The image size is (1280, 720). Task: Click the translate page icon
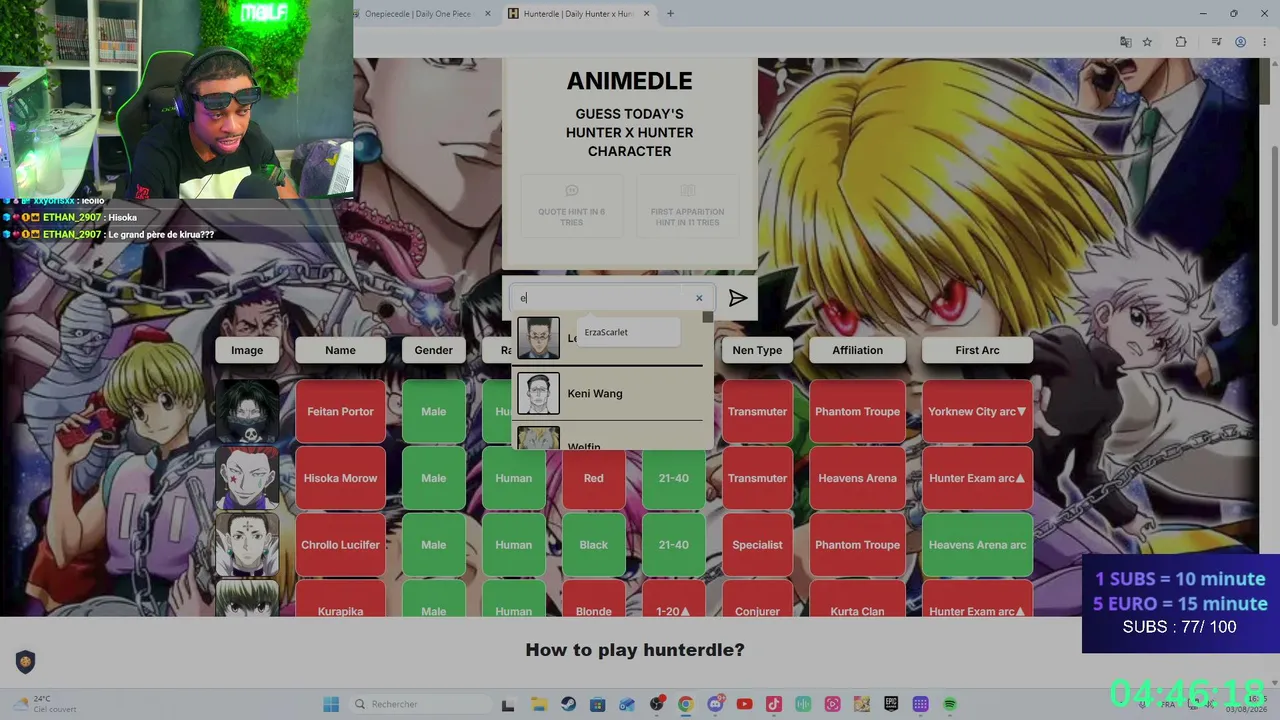pos(1125,42)
